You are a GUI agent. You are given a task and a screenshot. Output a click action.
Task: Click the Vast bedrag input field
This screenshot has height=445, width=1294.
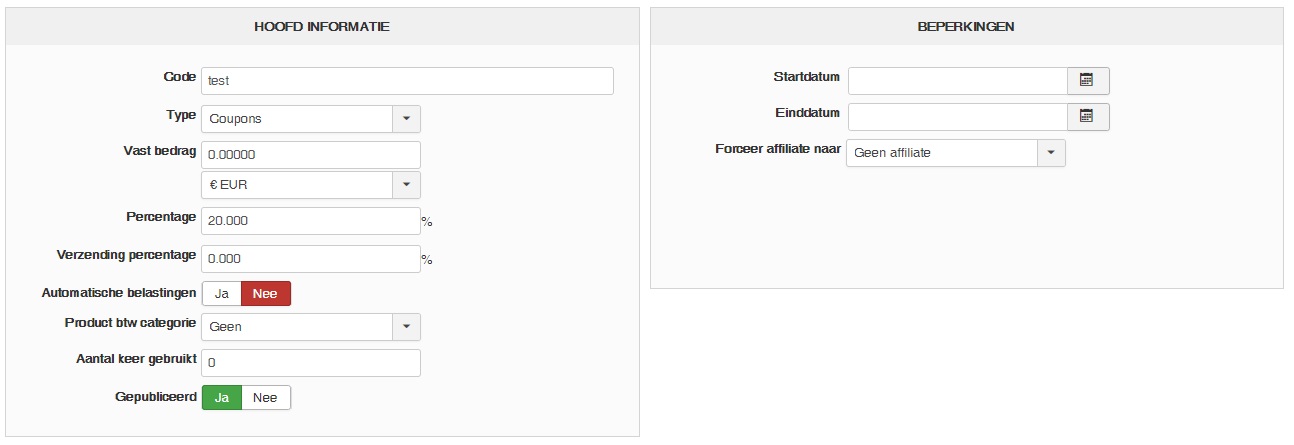point(310,155)
